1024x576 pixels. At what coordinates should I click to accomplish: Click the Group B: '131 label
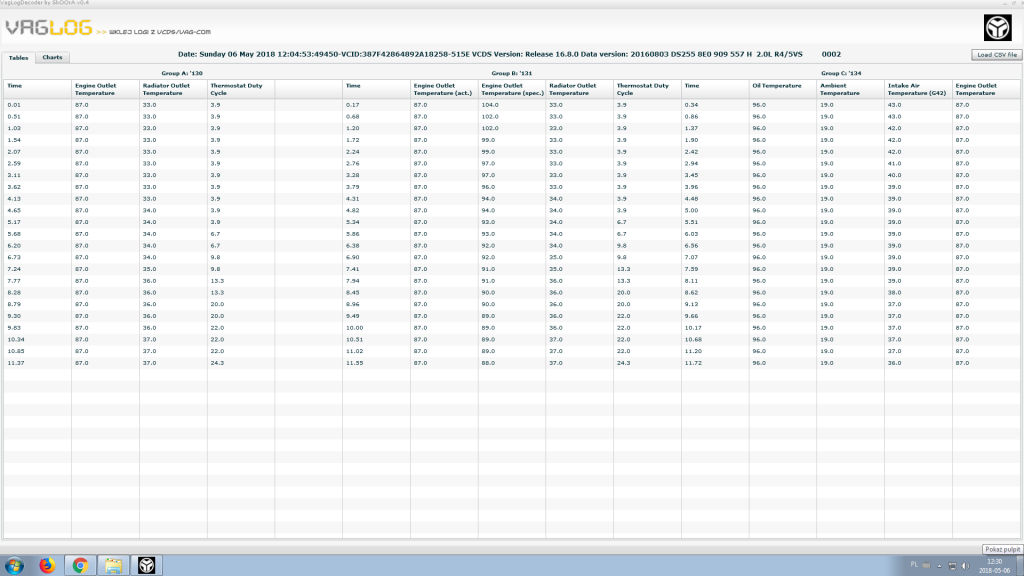tap(511, 73)
